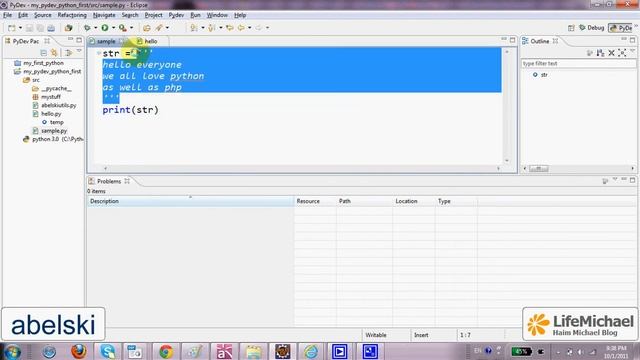The width and height of the screenshot is (640, 360).
Task: Select the Problems view tab
Action: click(x=109, y=181)
